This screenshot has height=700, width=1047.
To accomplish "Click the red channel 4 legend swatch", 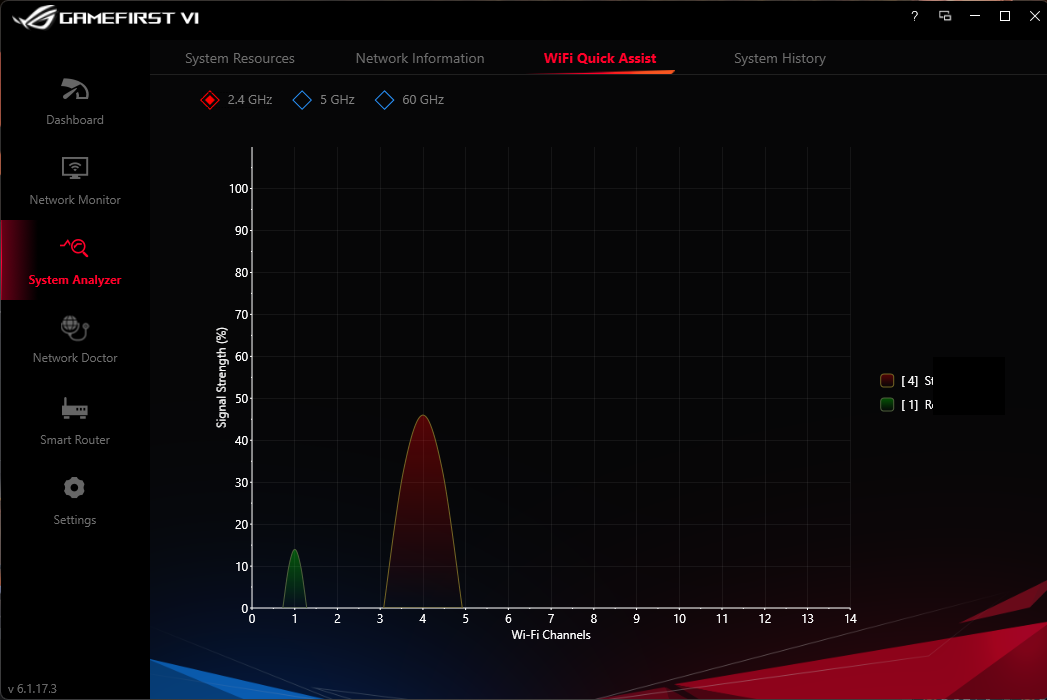I will (x=887, y=381).
